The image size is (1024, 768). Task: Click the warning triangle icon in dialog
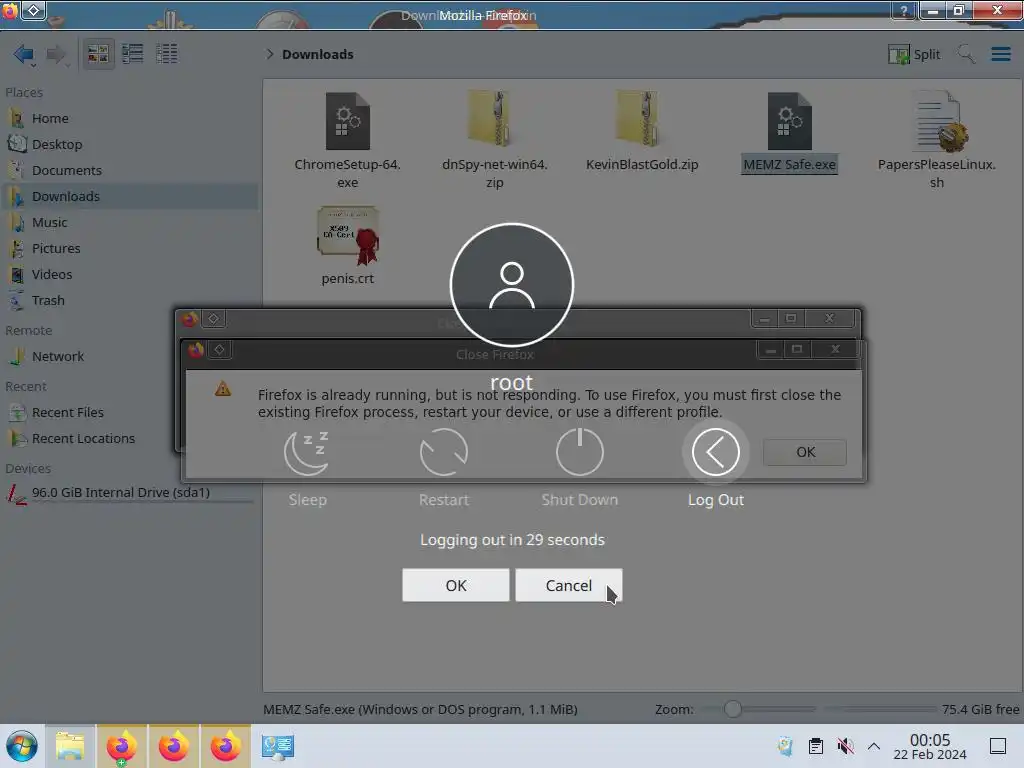223,389
